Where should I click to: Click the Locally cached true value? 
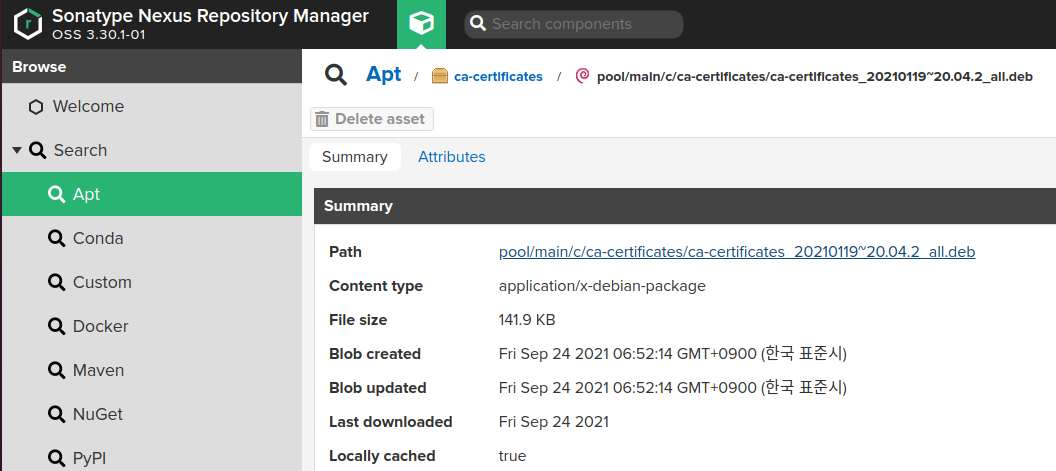point(513,456)
